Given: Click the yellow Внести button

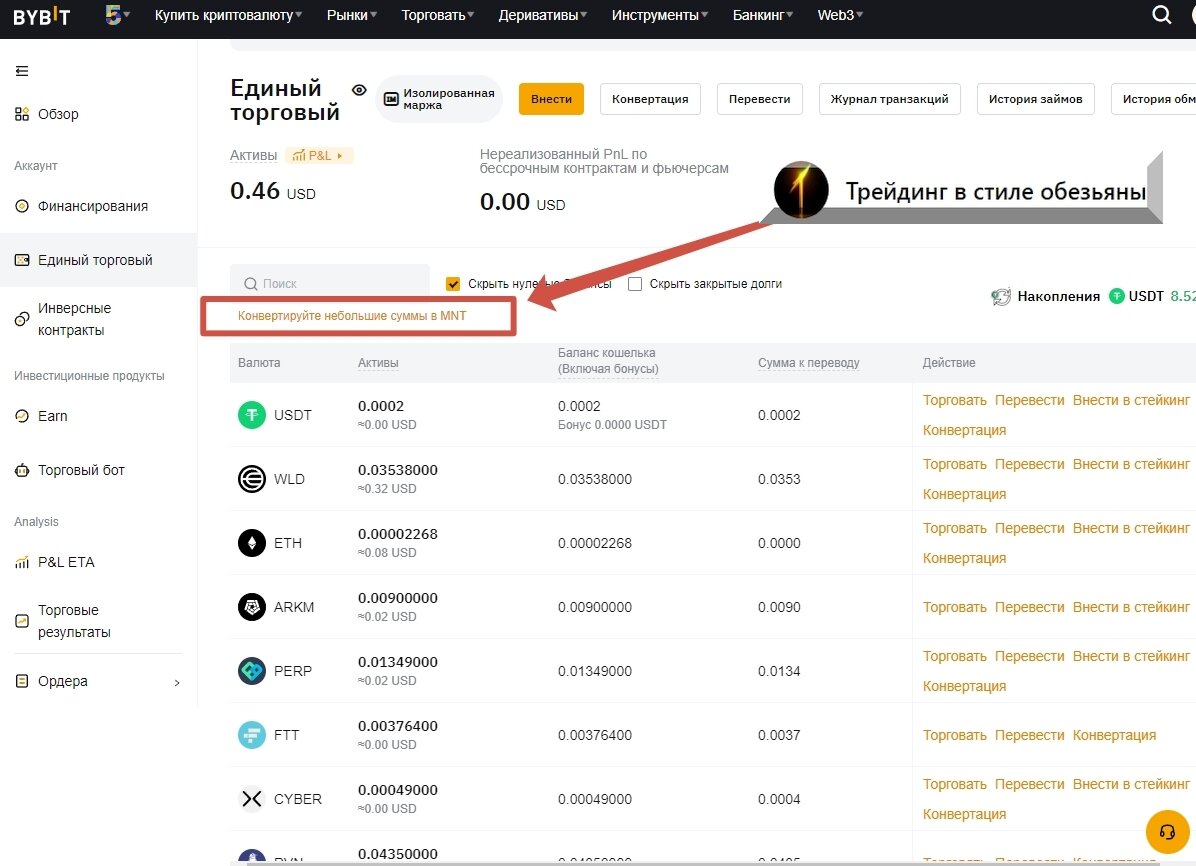Looking at the screenshot, I should click(551, 99).
